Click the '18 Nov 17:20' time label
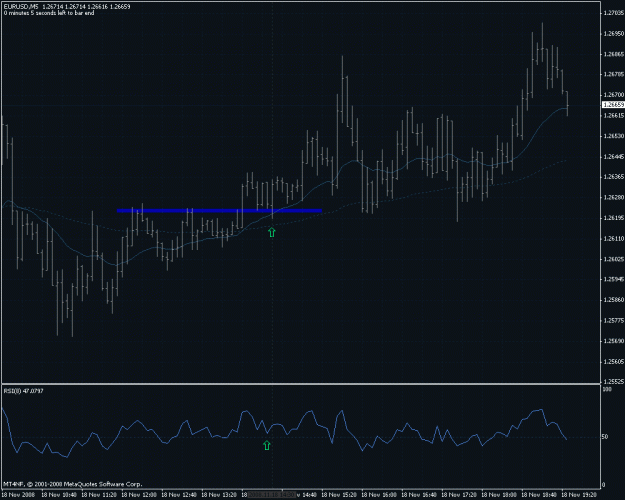Image resolution: width=625 pixels, height=500 pixels. pyautogui.click(x=460, y=495)
